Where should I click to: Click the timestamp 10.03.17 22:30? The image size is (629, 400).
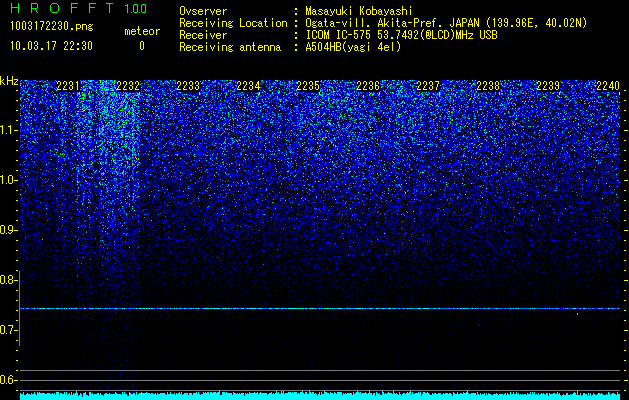click(x=51, y=46)
